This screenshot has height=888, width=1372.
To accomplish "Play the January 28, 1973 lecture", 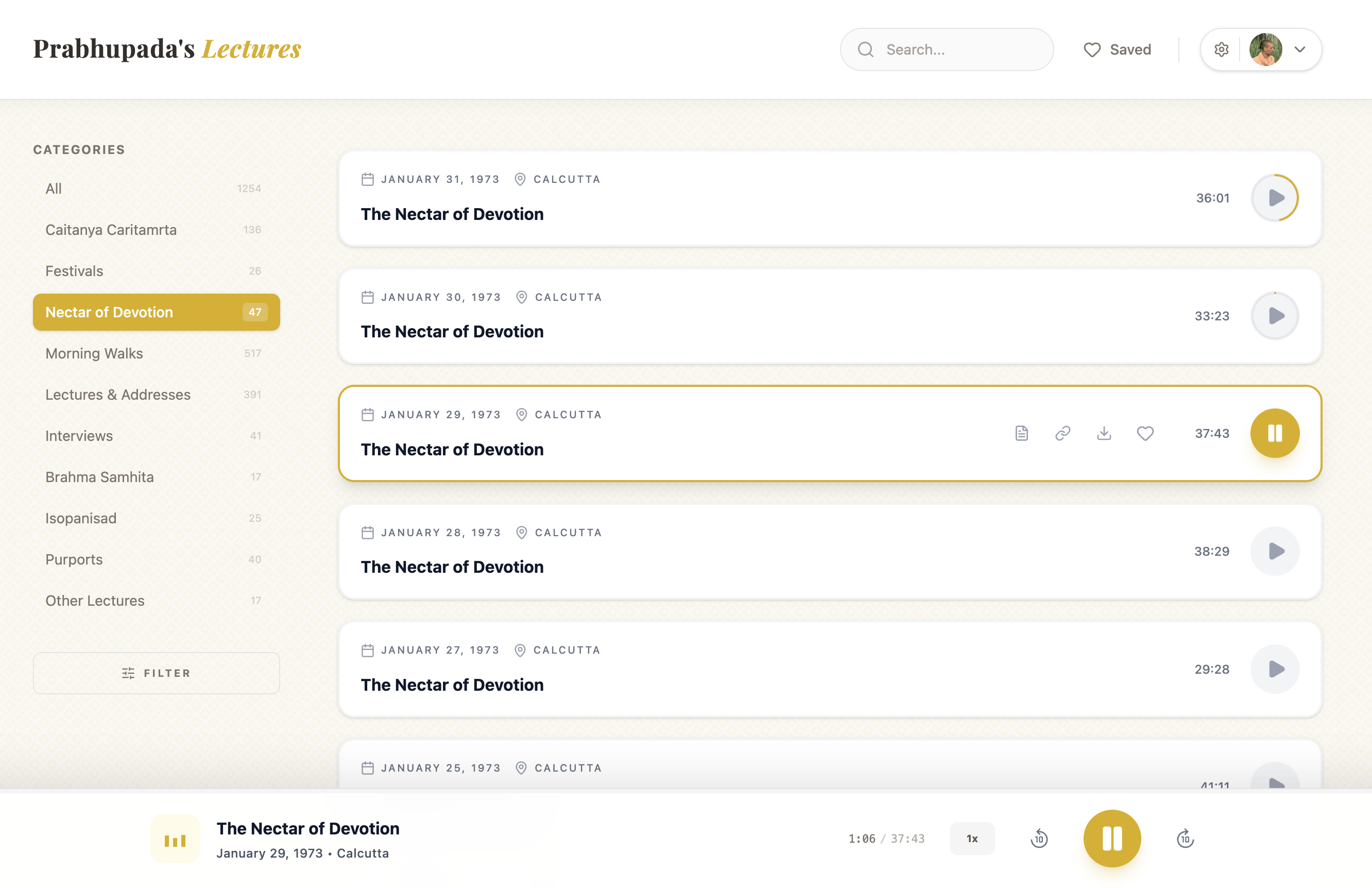I will tap(1275, 551).
